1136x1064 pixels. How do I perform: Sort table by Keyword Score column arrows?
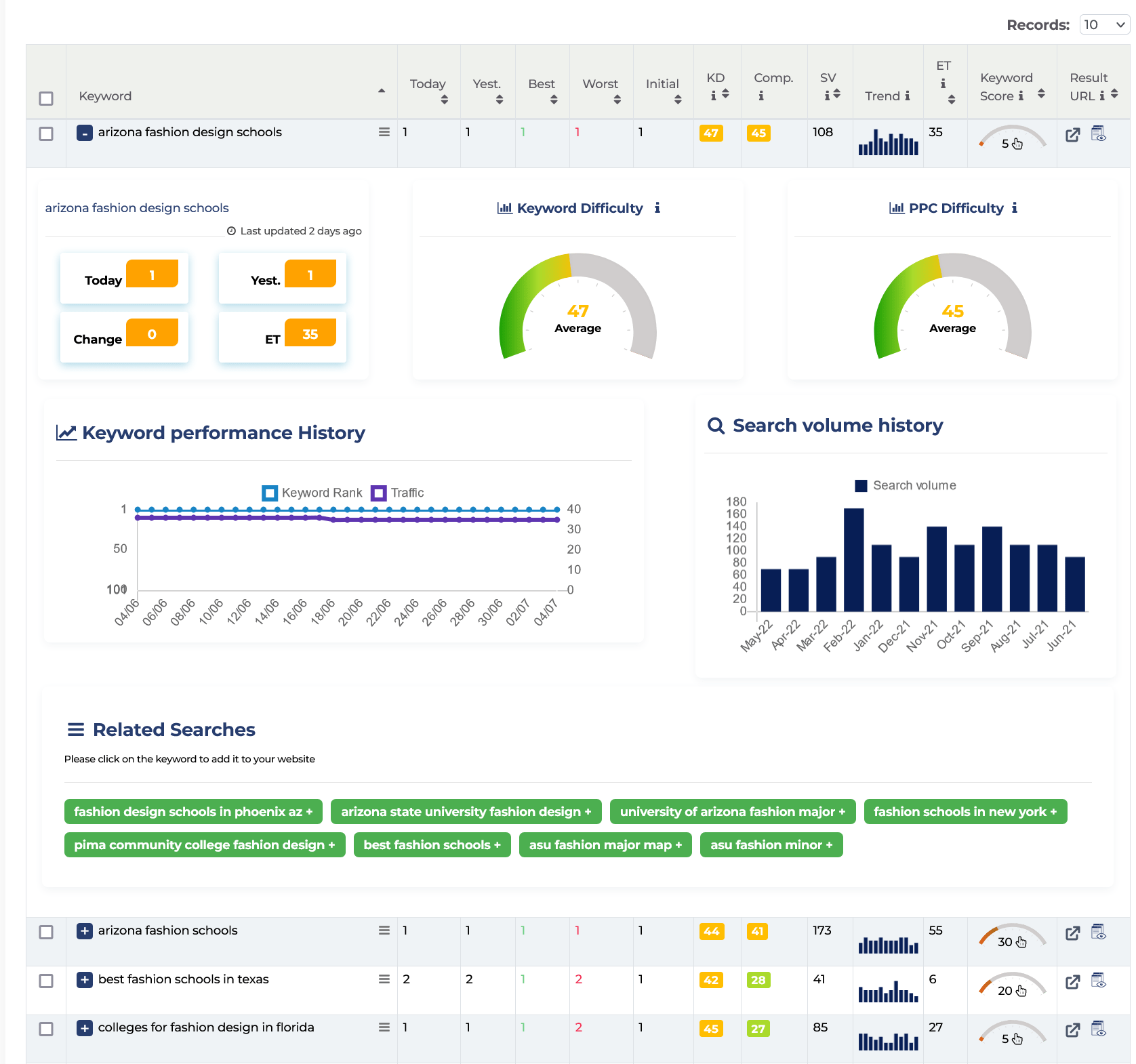pyautogui.click(x=1041, y=94)
